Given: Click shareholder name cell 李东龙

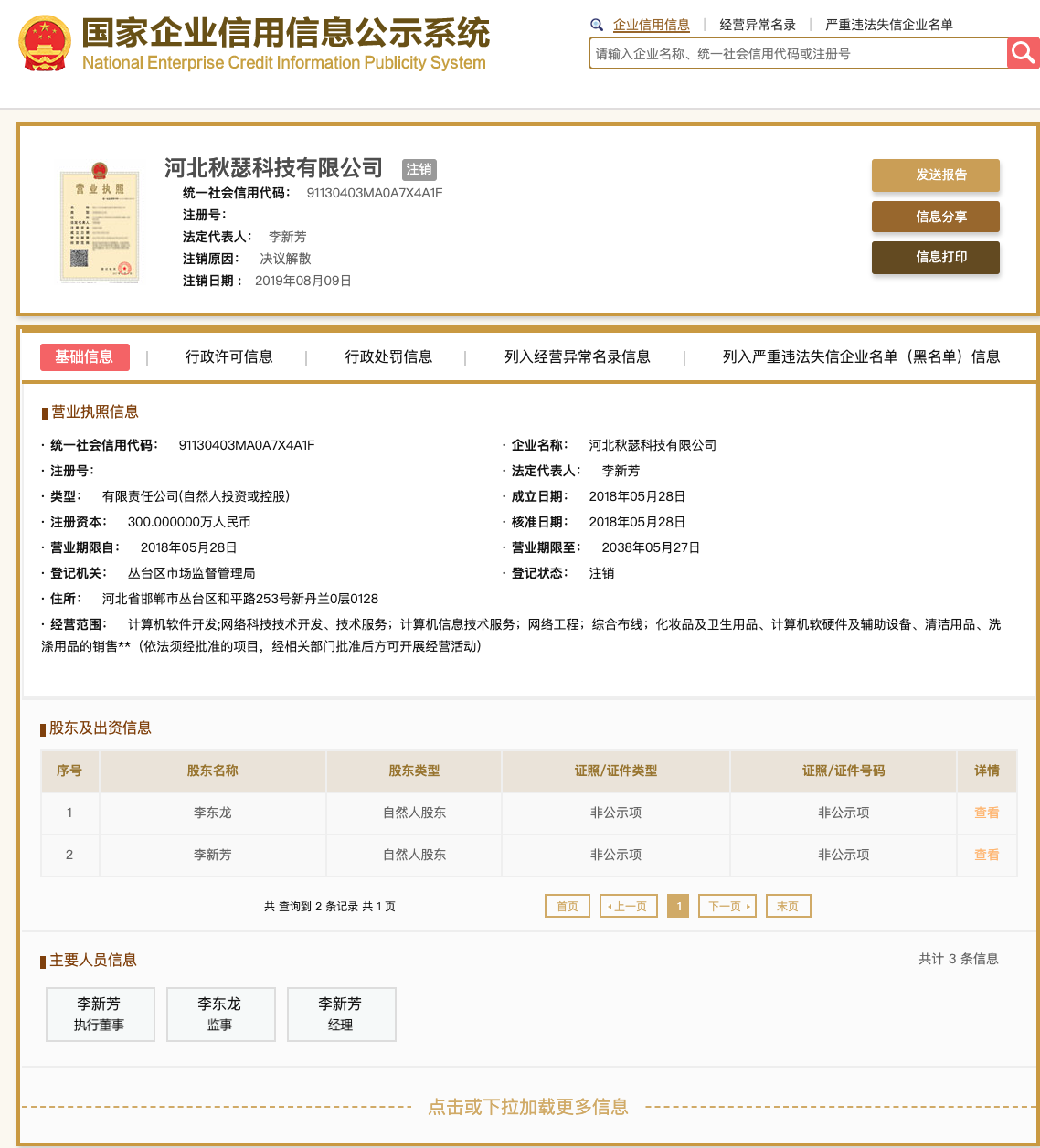Looking at the screenshot, I should pos(213,813).
